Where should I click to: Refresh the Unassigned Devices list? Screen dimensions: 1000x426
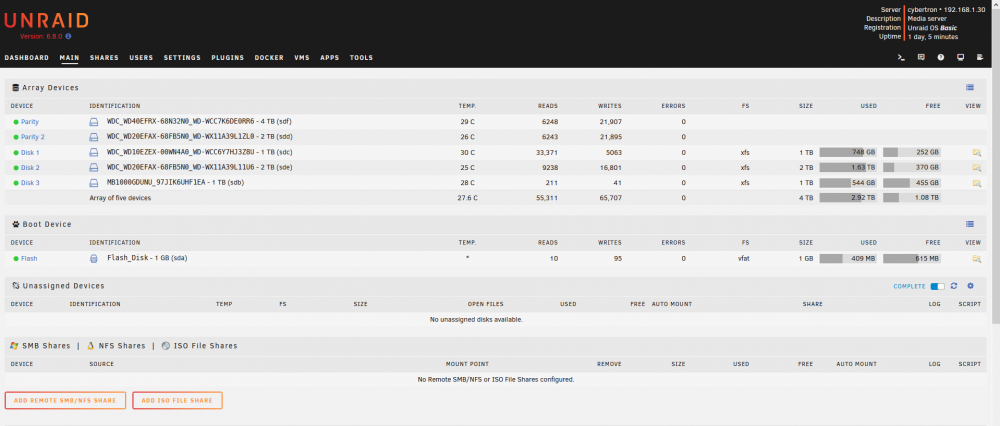[954, 286]
